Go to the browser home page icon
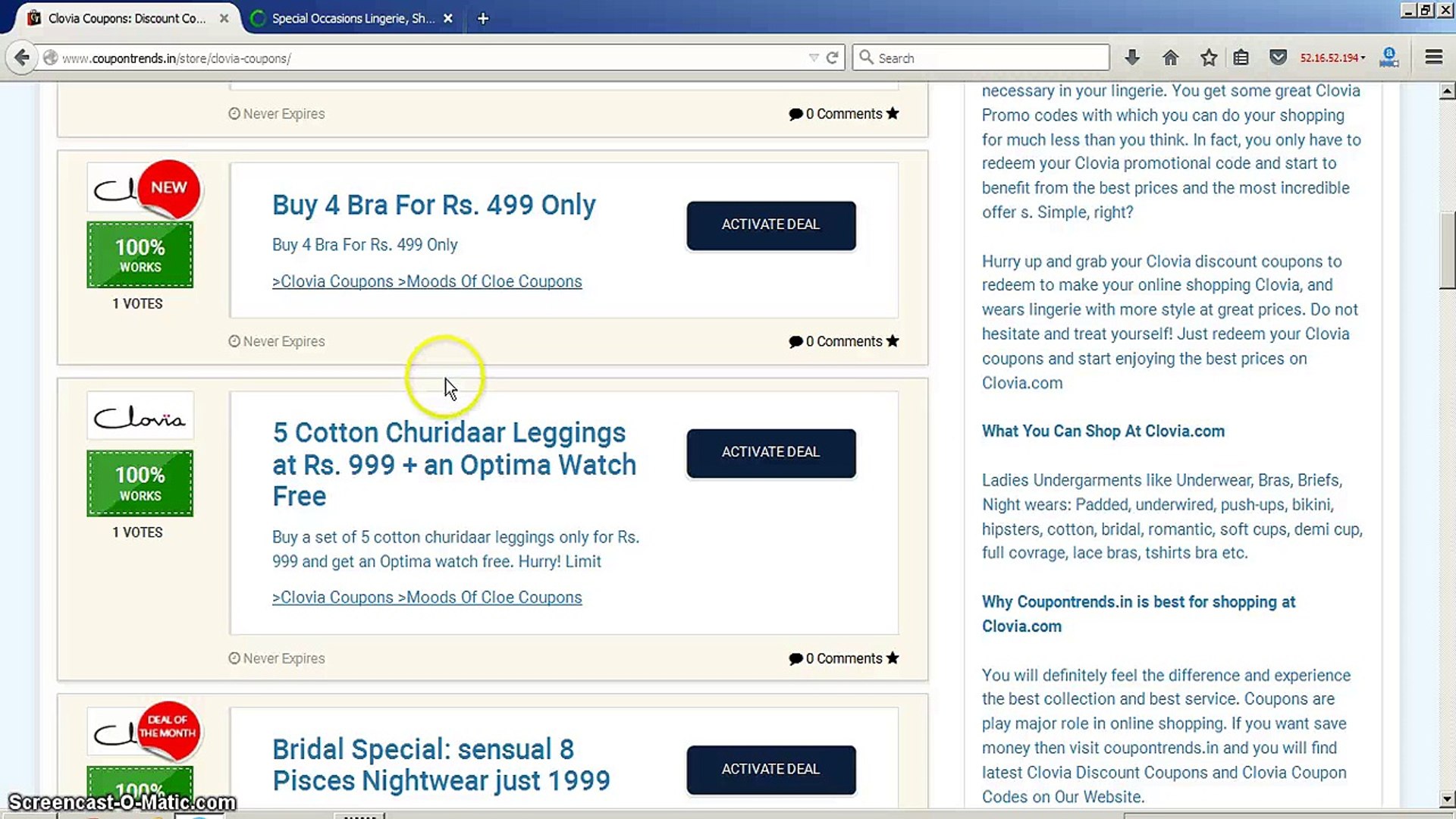Screen dimensions: 1456x819 coord(1170,58)
